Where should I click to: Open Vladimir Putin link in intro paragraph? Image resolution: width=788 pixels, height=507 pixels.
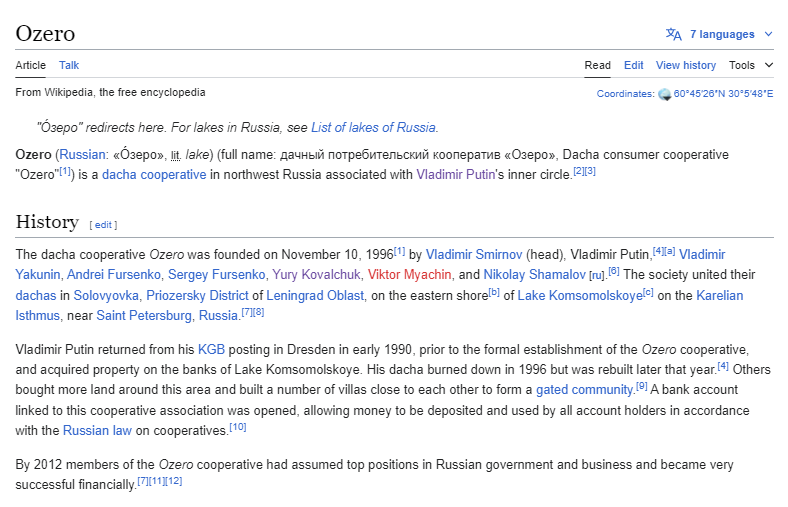[455, 175]
